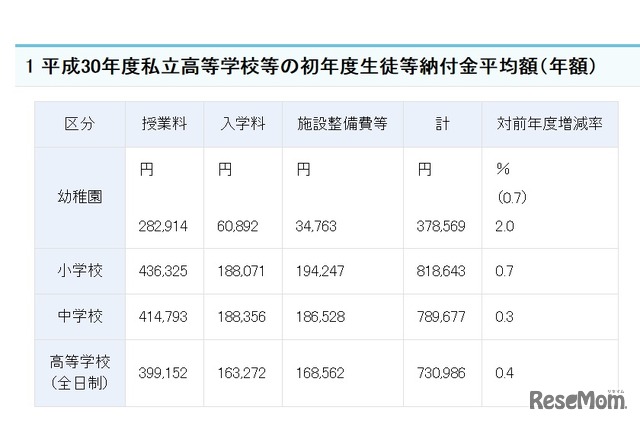This screenshot has height=423, width=640.
Task: Click the (0.7) value in 幼稚園 row
Action: pos(512,198)
